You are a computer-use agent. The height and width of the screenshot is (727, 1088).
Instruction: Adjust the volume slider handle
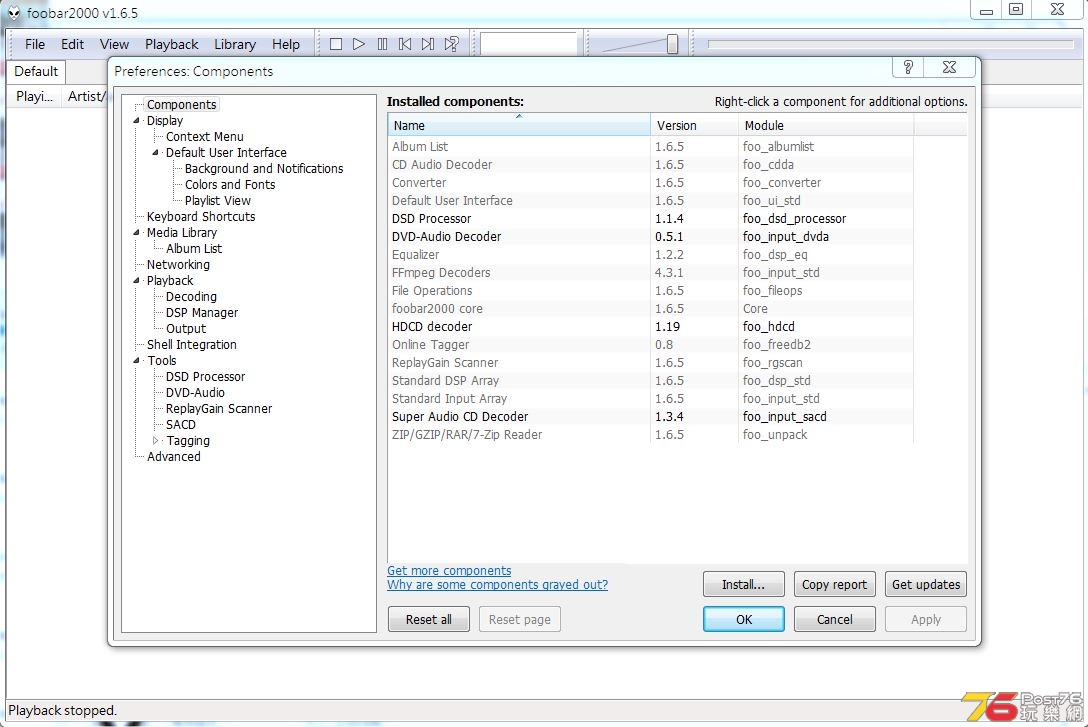pos(672,44)
